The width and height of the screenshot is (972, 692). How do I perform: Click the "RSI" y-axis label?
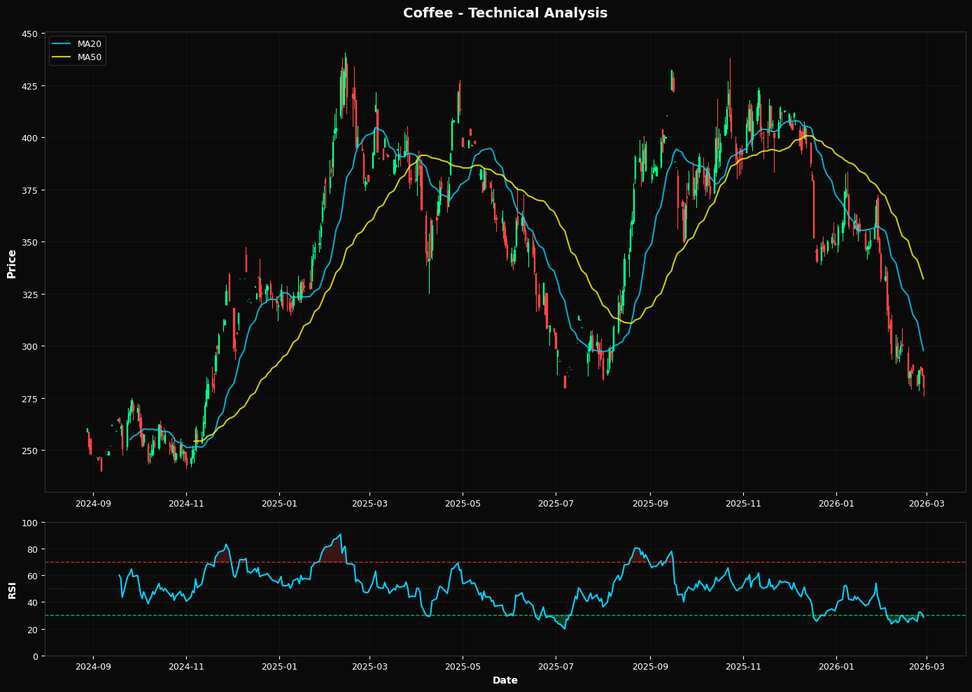11,590
